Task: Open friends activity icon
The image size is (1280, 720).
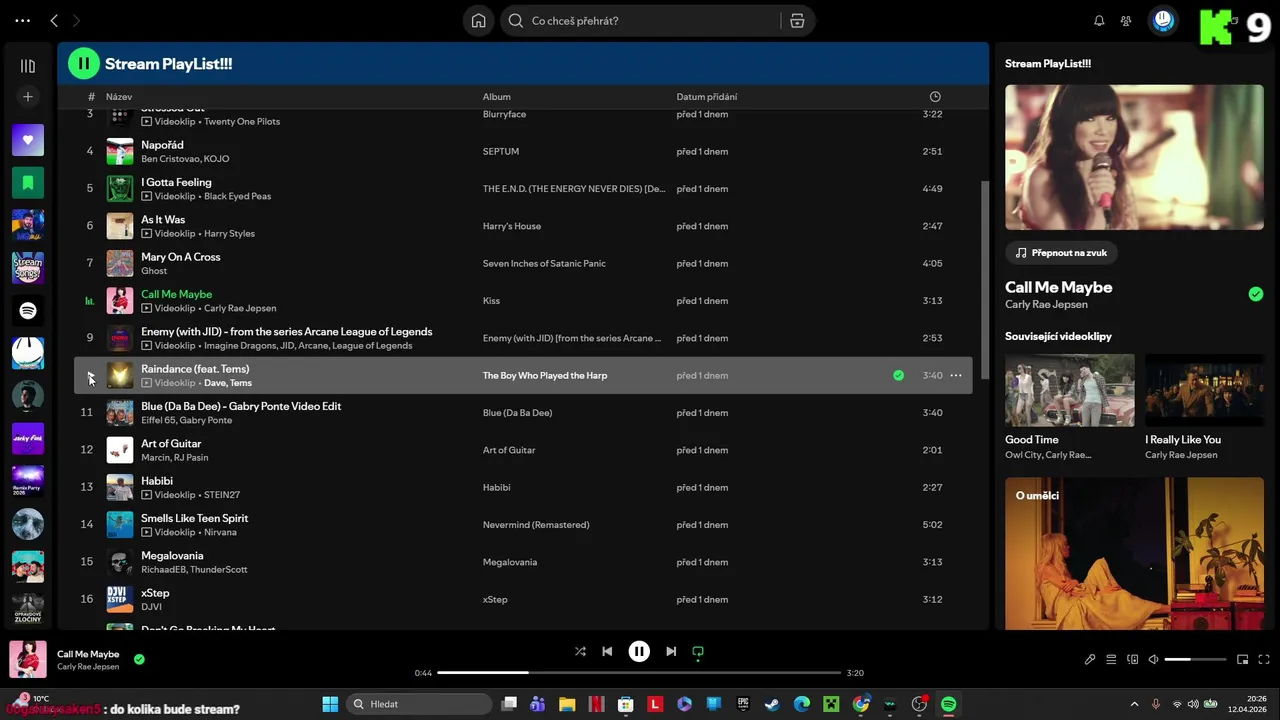Action: point(1126,20)
